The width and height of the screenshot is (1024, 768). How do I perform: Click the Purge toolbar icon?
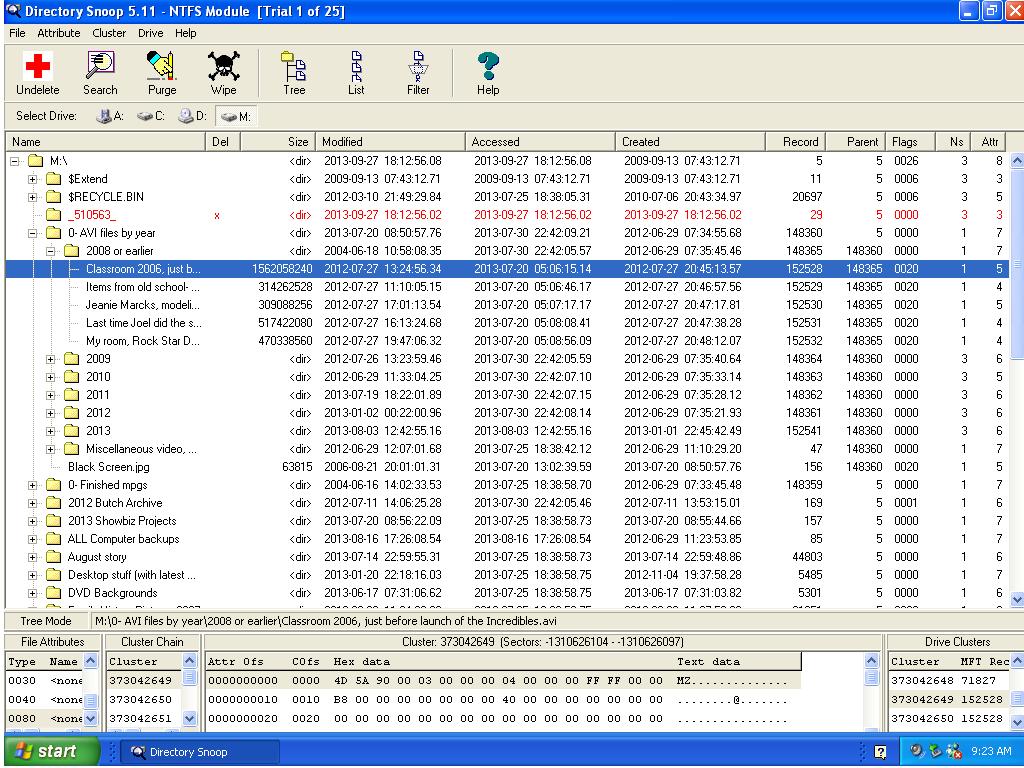point(161,66)
